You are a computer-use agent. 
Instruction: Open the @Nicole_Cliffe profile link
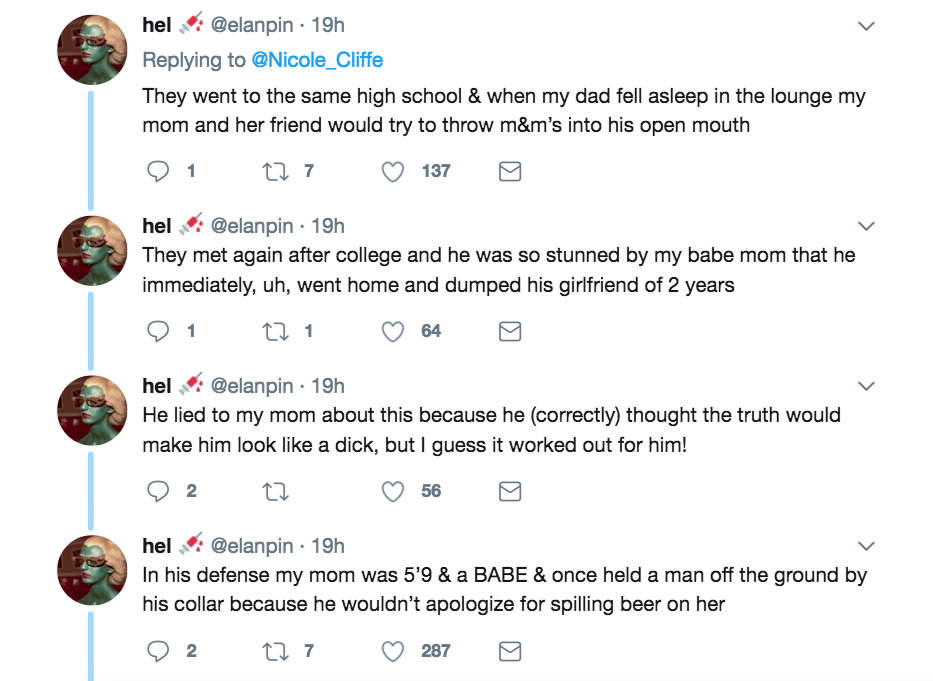[317, 60]
